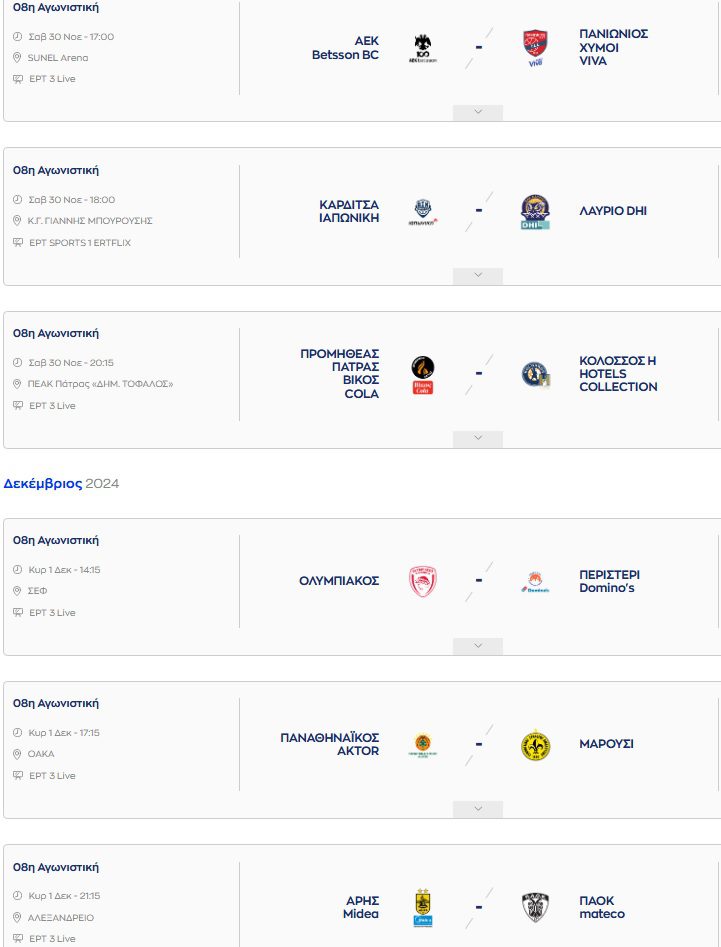Click the Lavrio DHI team logo
Screen dimensions: 721x947
coord(535,211)
